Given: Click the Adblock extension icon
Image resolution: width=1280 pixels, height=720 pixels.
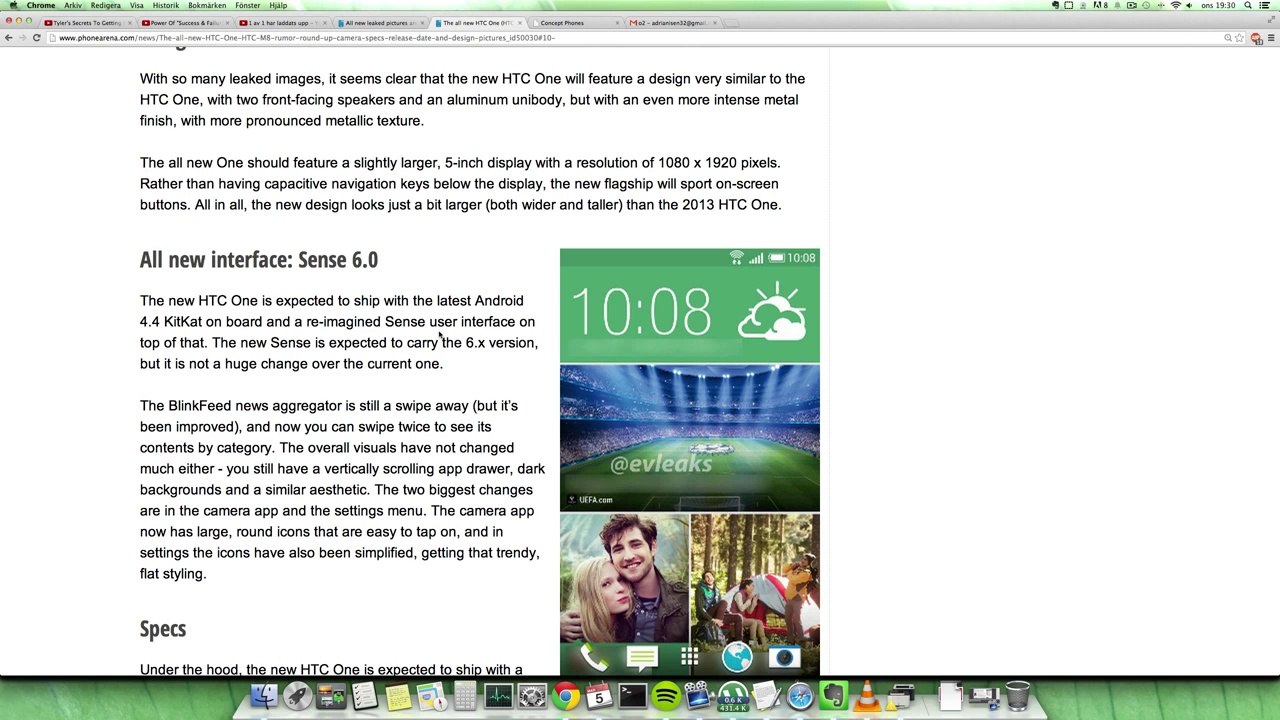Looking at the screenshot, I should coord(1256,38).
